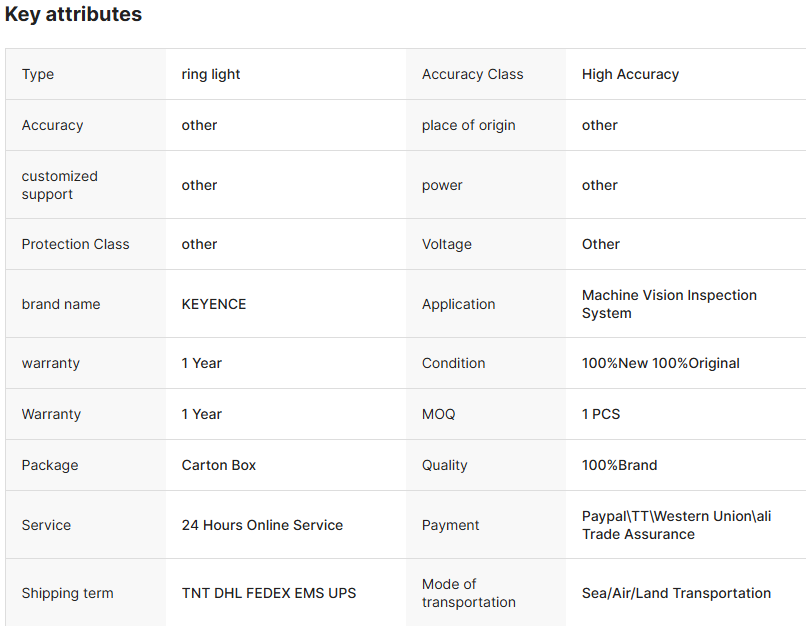Click the 1 PCS MOQ value

[601, 414]
